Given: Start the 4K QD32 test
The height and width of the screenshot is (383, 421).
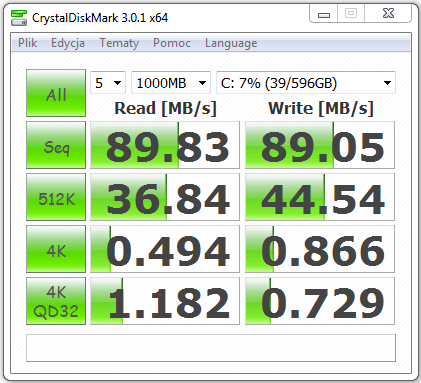Looking at the screenshot, I should pos(56,301).
